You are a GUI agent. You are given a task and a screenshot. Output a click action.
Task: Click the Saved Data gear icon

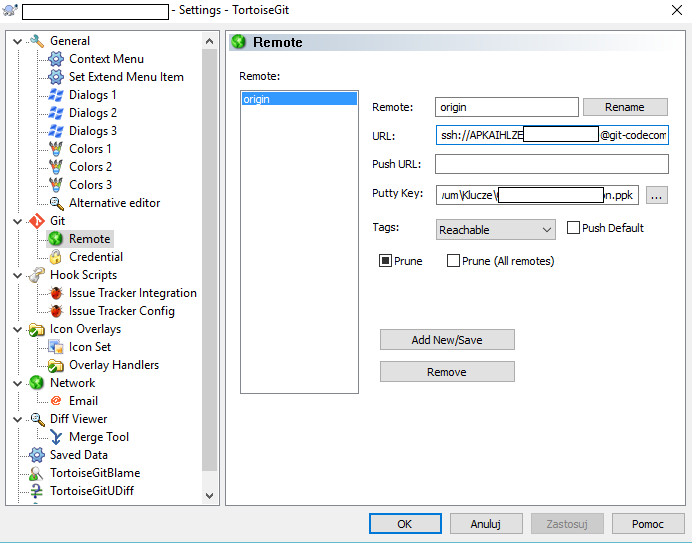(37, 455)
